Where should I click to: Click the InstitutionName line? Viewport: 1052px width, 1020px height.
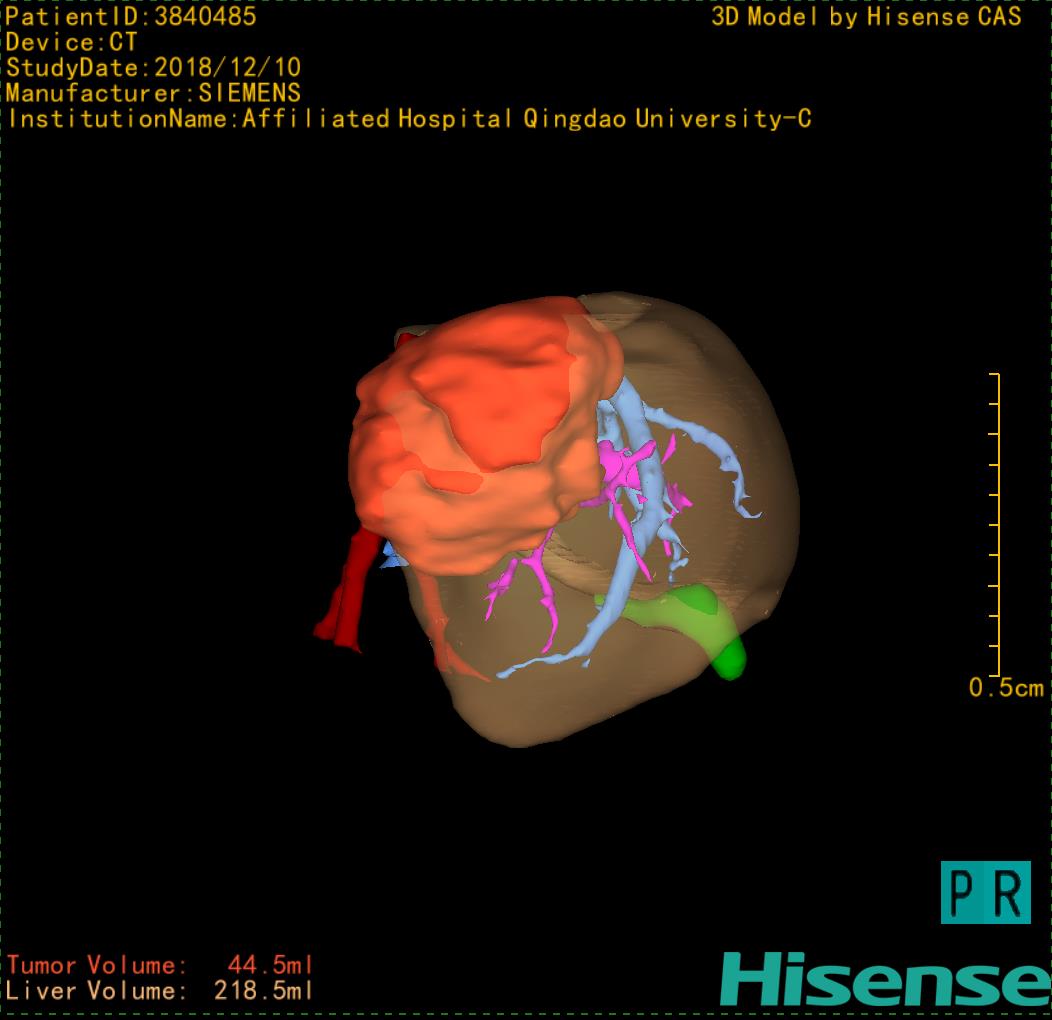click(x=410, y=119)
